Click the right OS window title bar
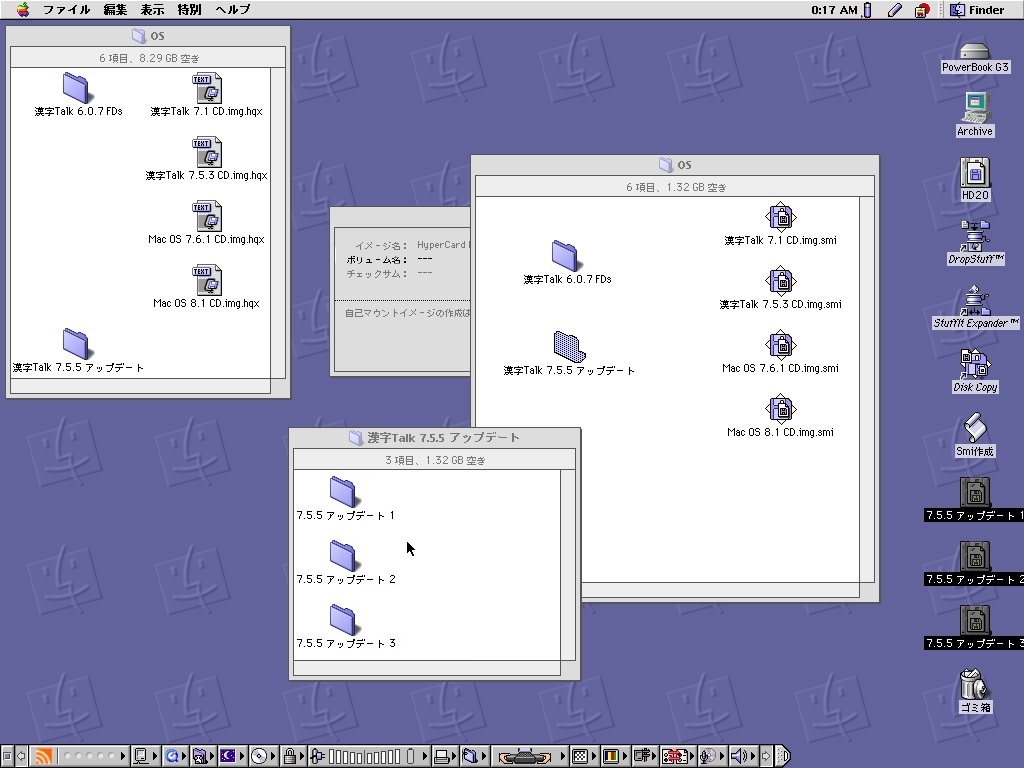 coord(675,165)
